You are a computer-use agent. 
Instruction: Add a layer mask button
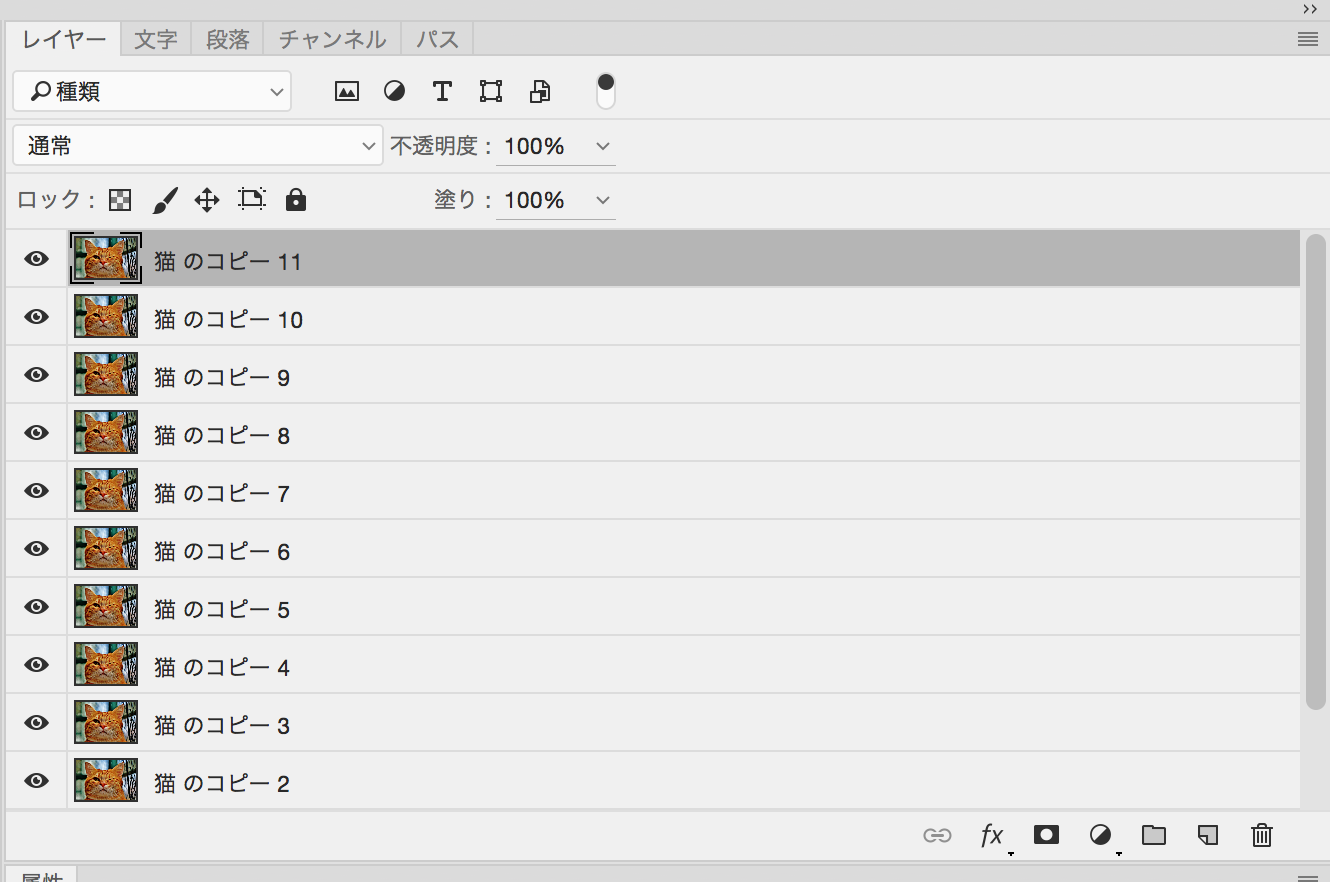point(1046,834)
